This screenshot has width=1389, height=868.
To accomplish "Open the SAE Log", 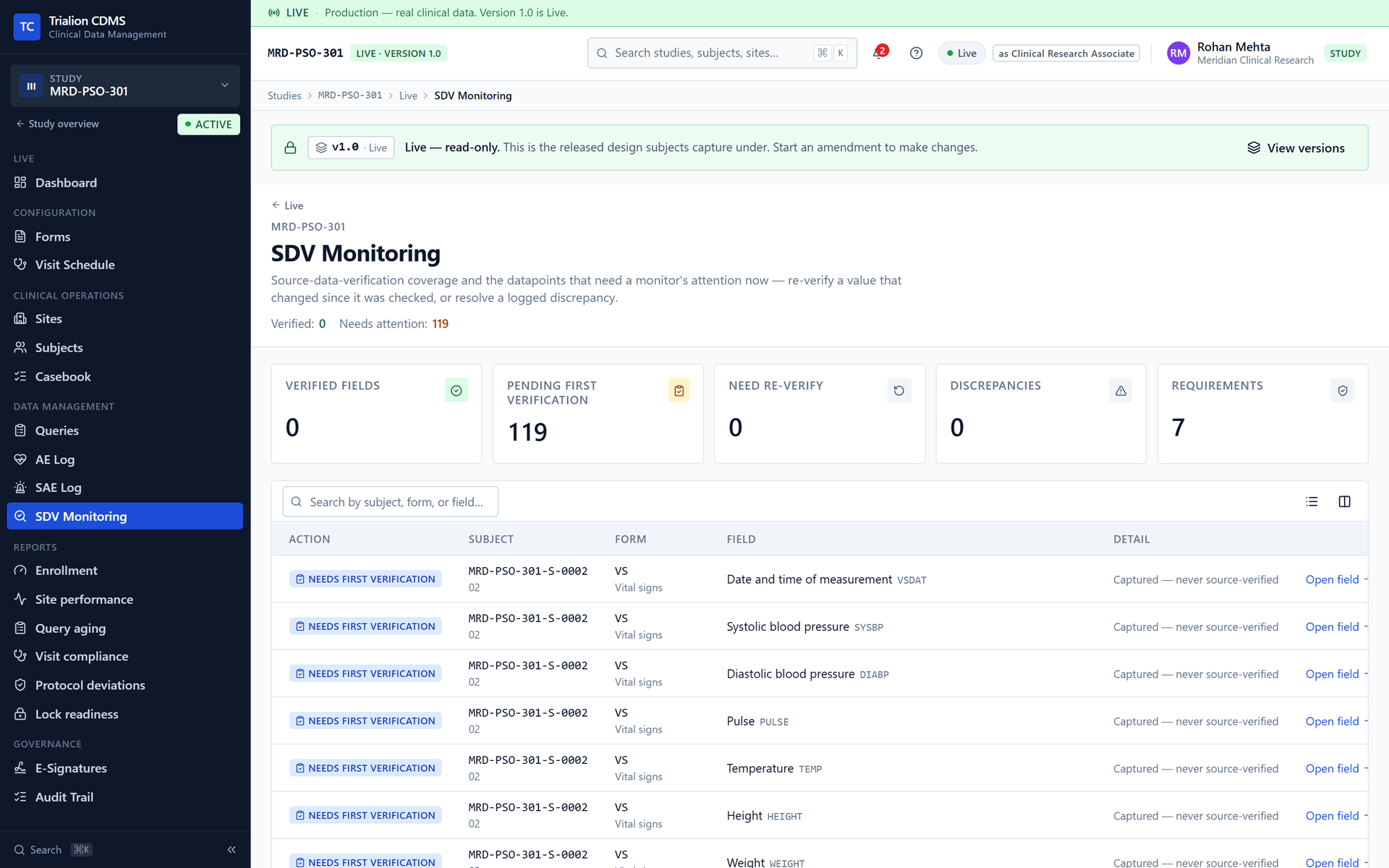I will coord(125,488).
